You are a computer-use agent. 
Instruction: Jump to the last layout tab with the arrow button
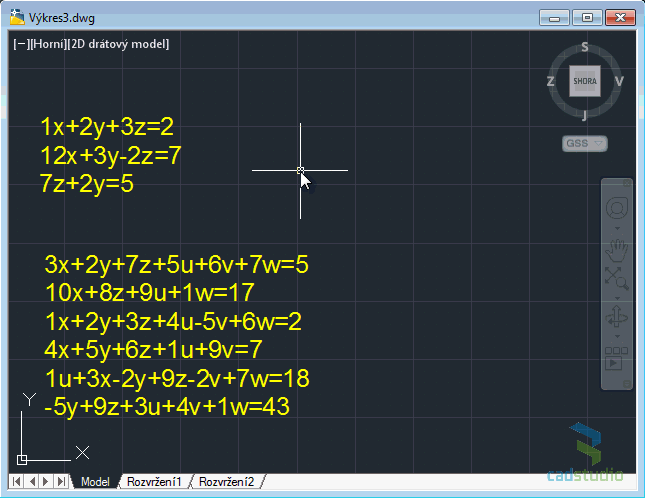61,481
